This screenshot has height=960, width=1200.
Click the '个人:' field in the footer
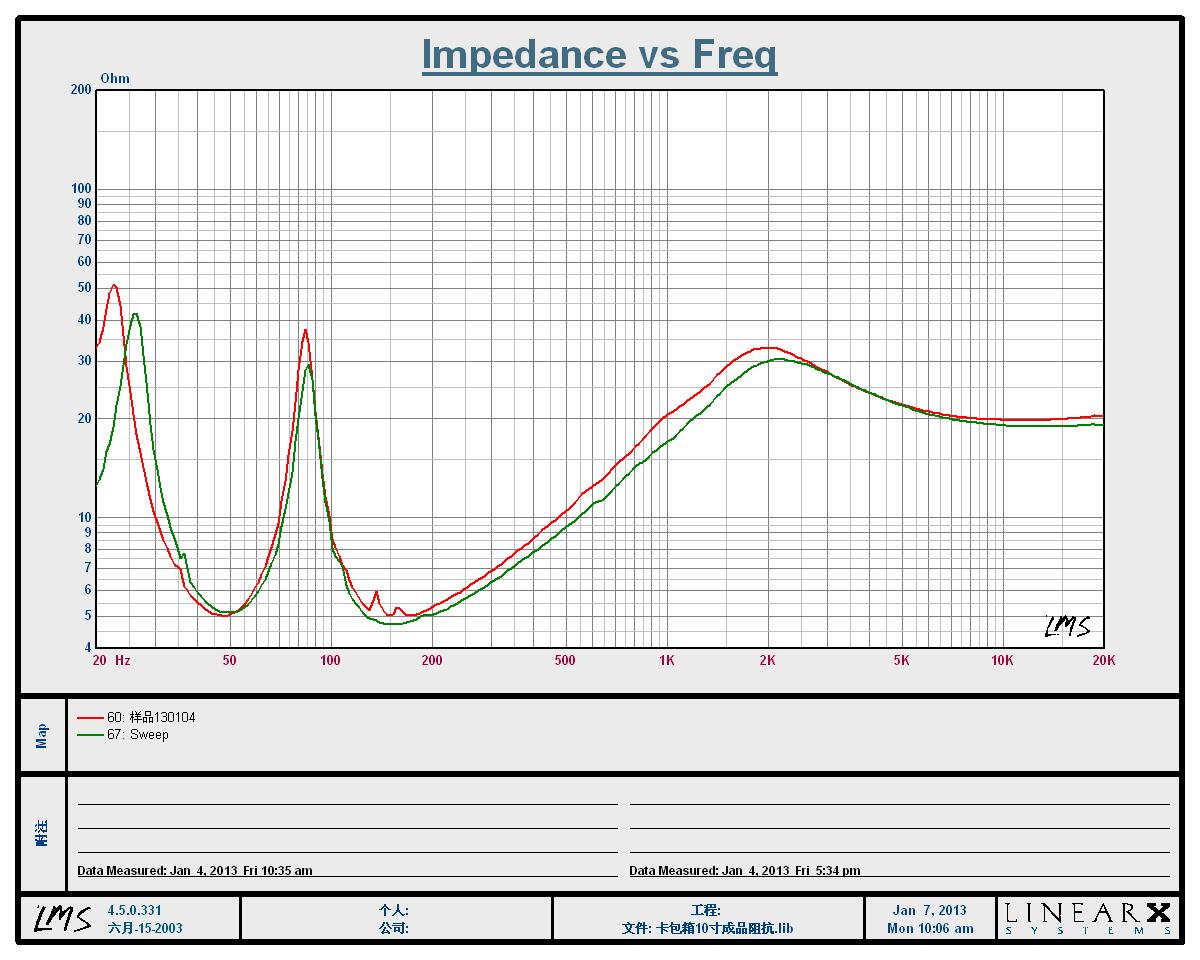tap(394, 910)
